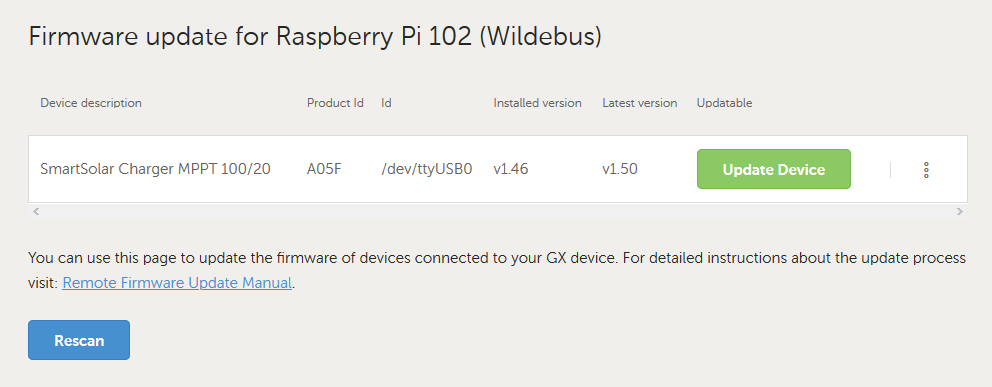
Task: Click the left scroll arrow under the table
Action: (36, 212)
